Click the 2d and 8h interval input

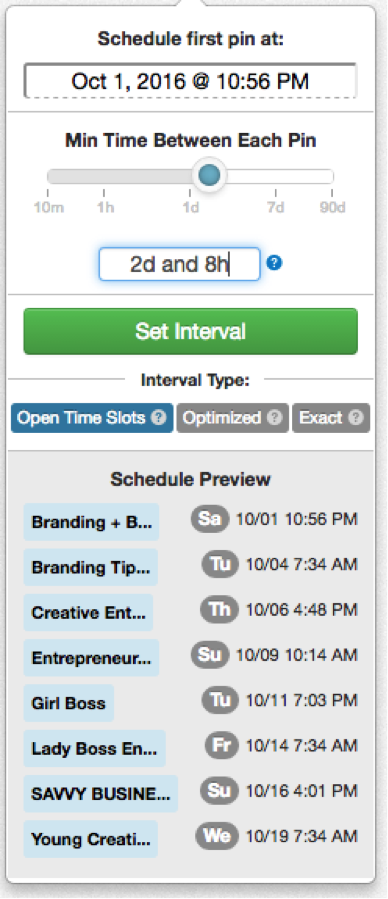(x=179, y=264)
